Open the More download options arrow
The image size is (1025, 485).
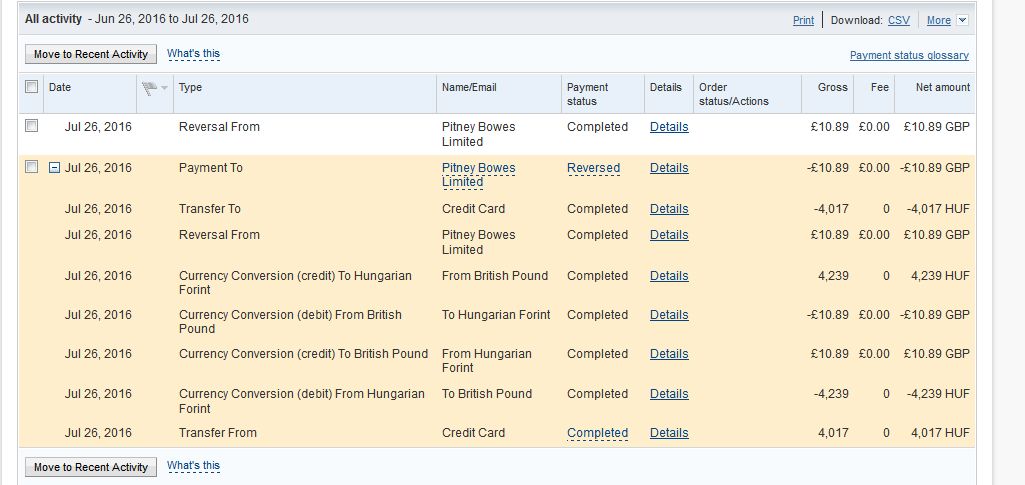(962, 20)
